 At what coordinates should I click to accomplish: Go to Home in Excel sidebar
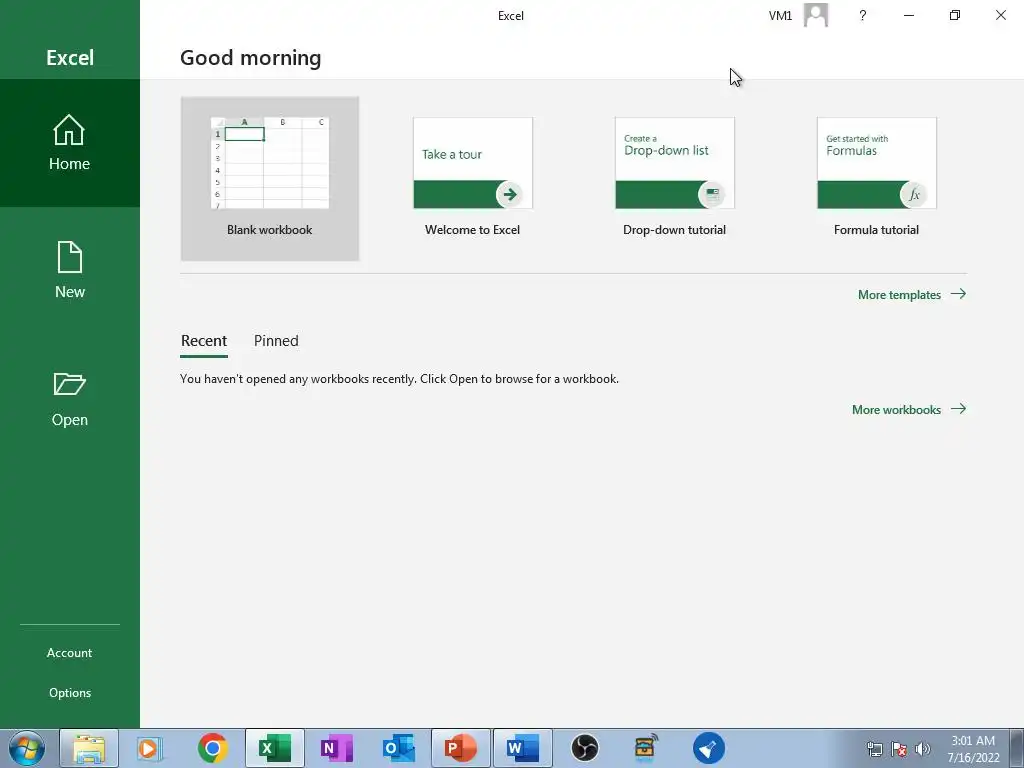(x=69, y=143)
